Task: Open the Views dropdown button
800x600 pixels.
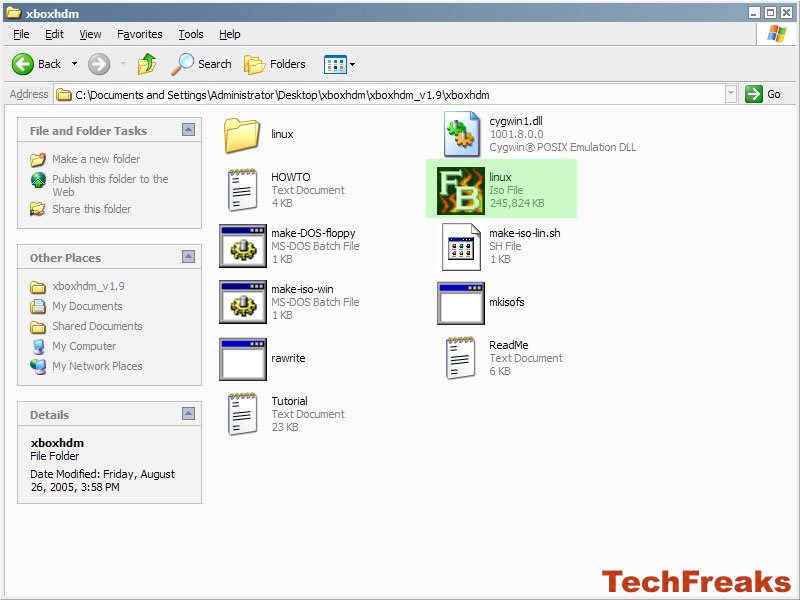Action: tap(339, 64)
